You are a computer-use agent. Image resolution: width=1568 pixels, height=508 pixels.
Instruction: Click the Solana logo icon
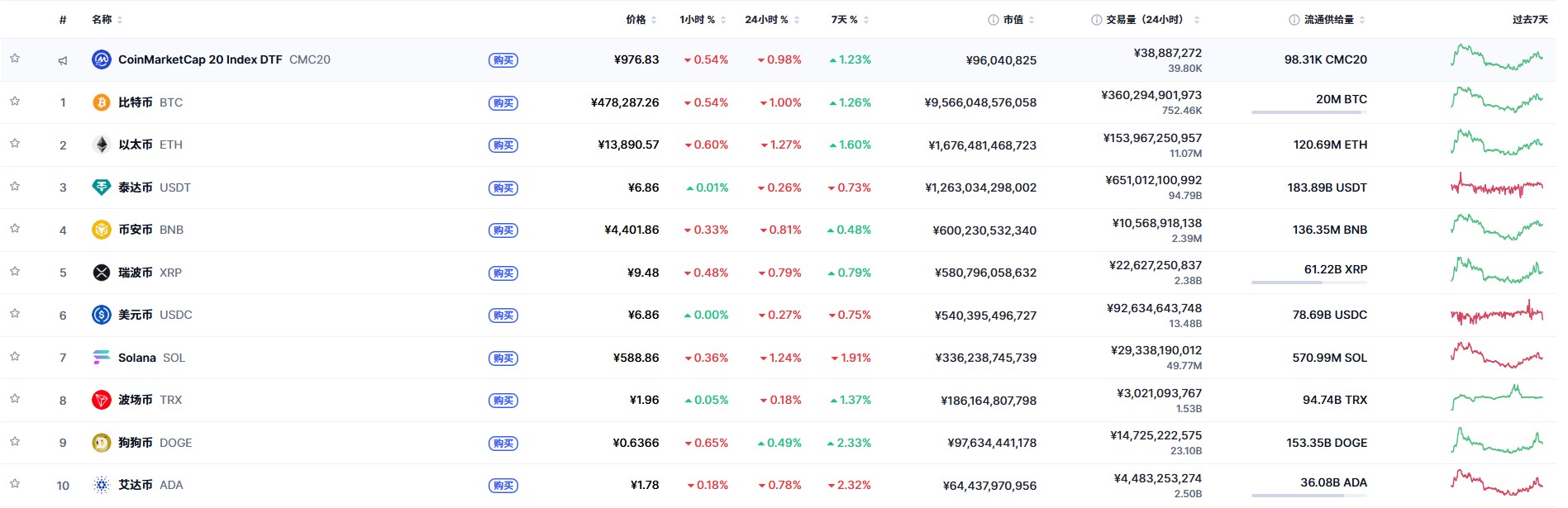point(102,358)
